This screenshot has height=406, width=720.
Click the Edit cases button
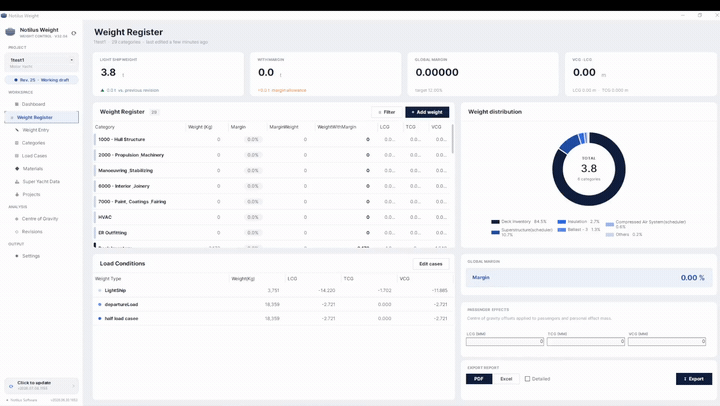coord(431,264)
